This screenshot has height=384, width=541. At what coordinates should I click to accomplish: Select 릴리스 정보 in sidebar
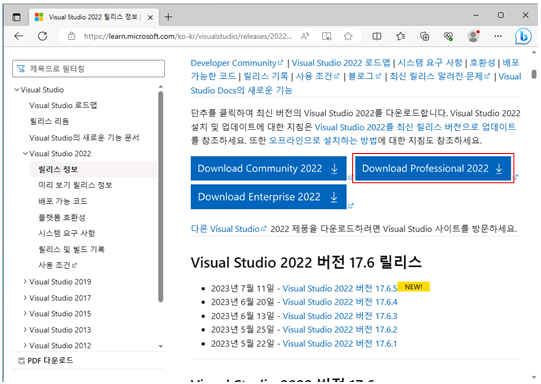tap(58, 169)
